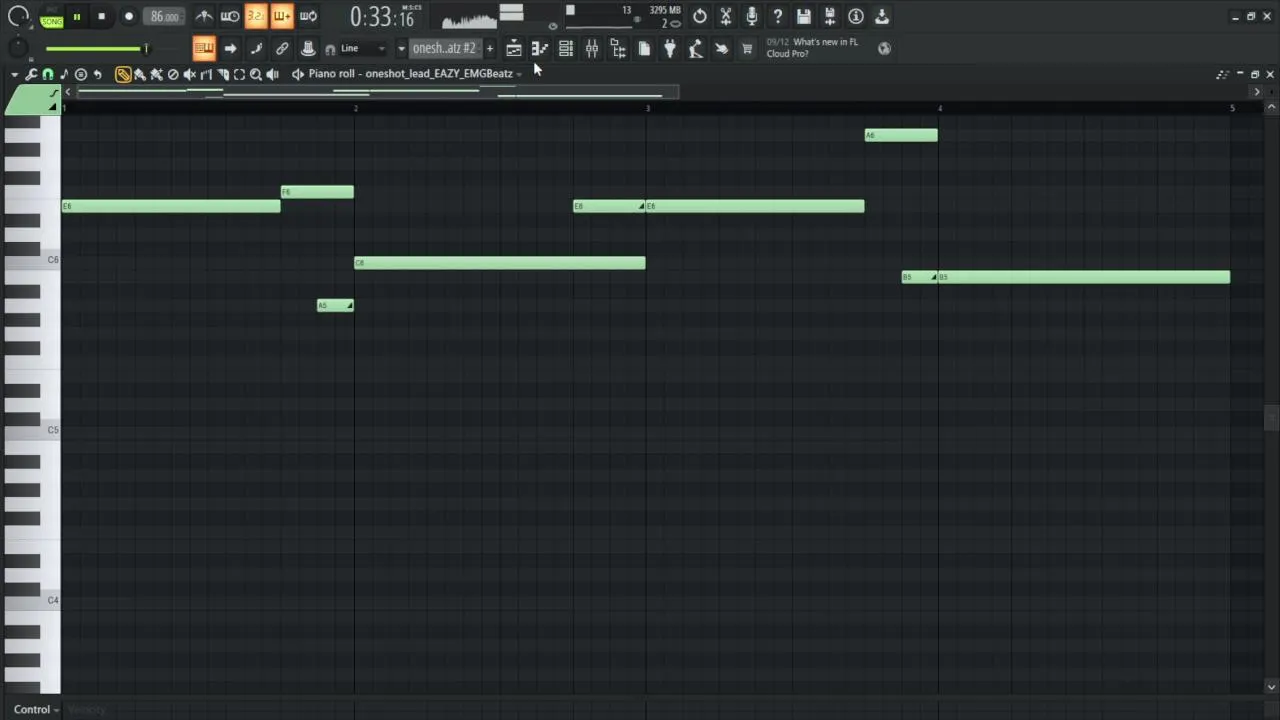The height and width of the screenshot is (720, 1280).
Task: Pause playback with the pause button
Action: pos(76,17)
